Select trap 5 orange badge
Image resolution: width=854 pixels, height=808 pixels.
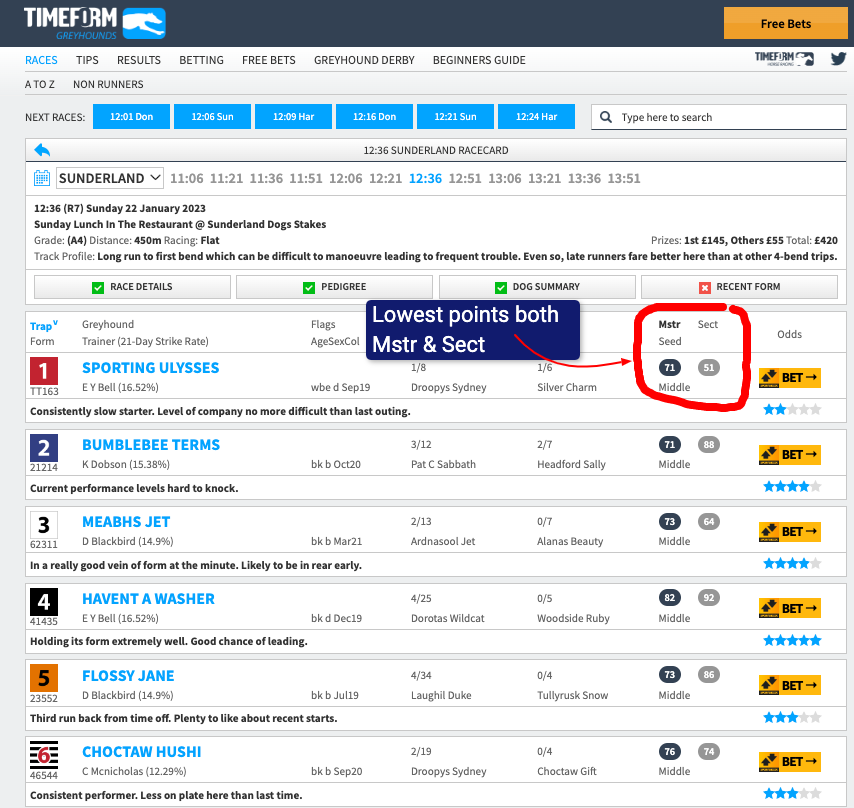coord(44,678)
